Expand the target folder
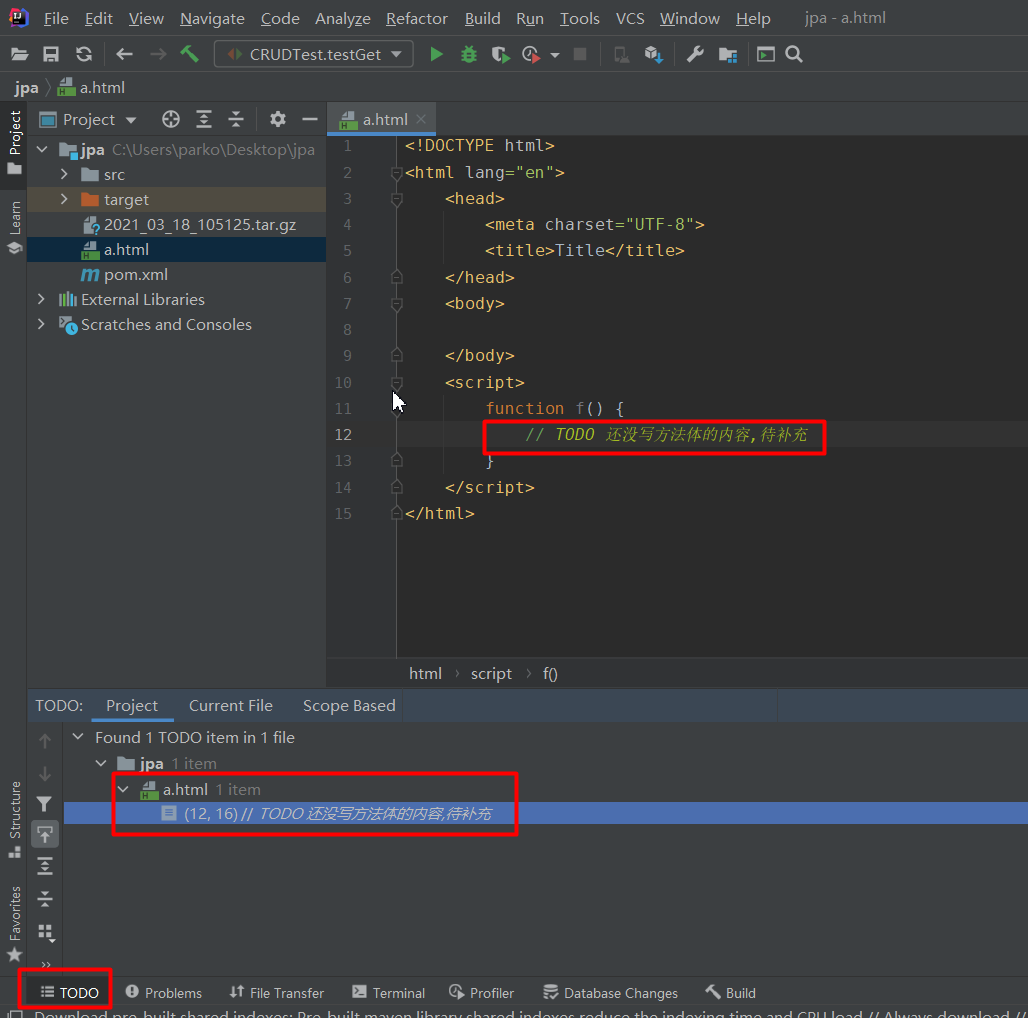Screen dimensions: 1028x1018 tap(64, 199)
